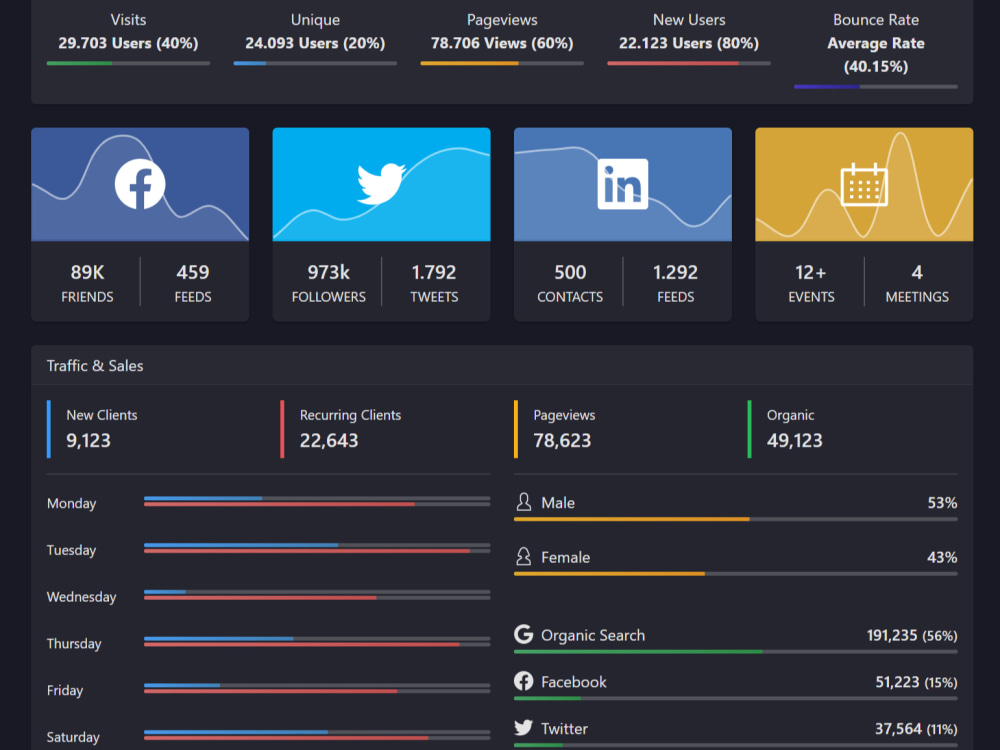Click the '459' Facebook feeds value
Screen dimensions: 1000x750
193,272
